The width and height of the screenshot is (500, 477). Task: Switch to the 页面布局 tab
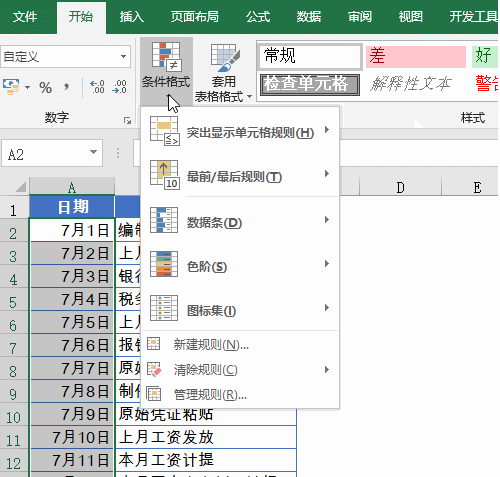[x=195, y=17]
